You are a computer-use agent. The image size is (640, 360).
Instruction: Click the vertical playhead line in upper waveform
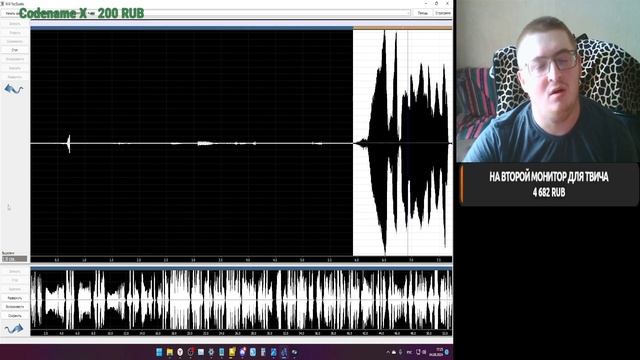pyautogui.click(x=408, y=143)
